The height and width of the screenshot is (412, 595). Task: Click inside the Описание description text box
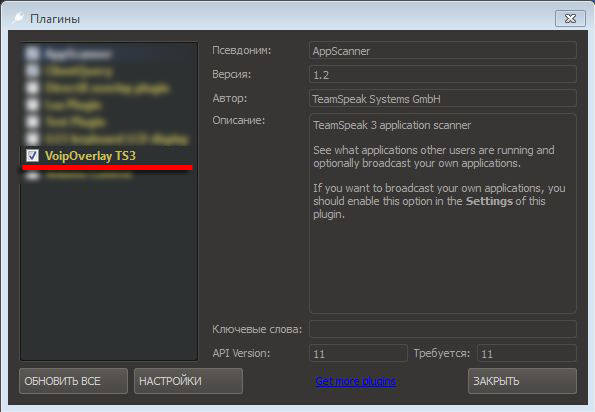pos(443,213)
